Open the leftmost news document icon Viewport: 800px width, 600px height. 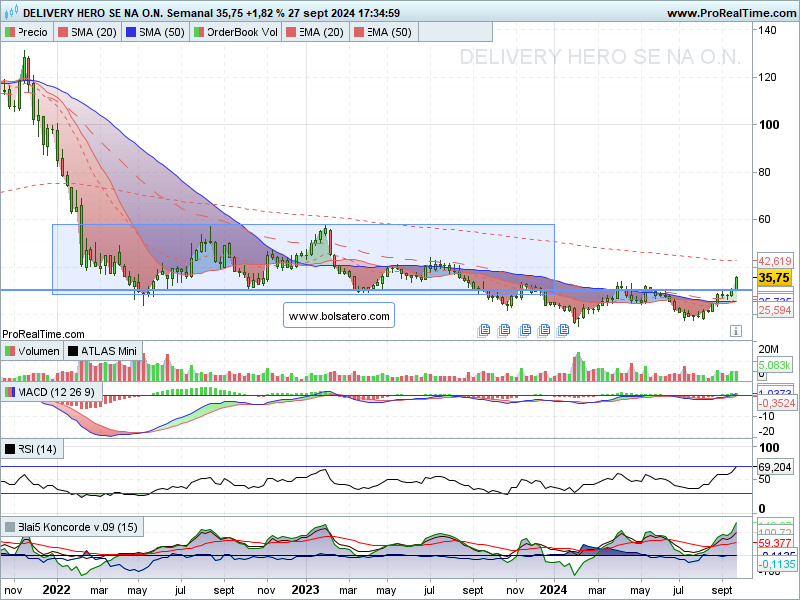484,331
